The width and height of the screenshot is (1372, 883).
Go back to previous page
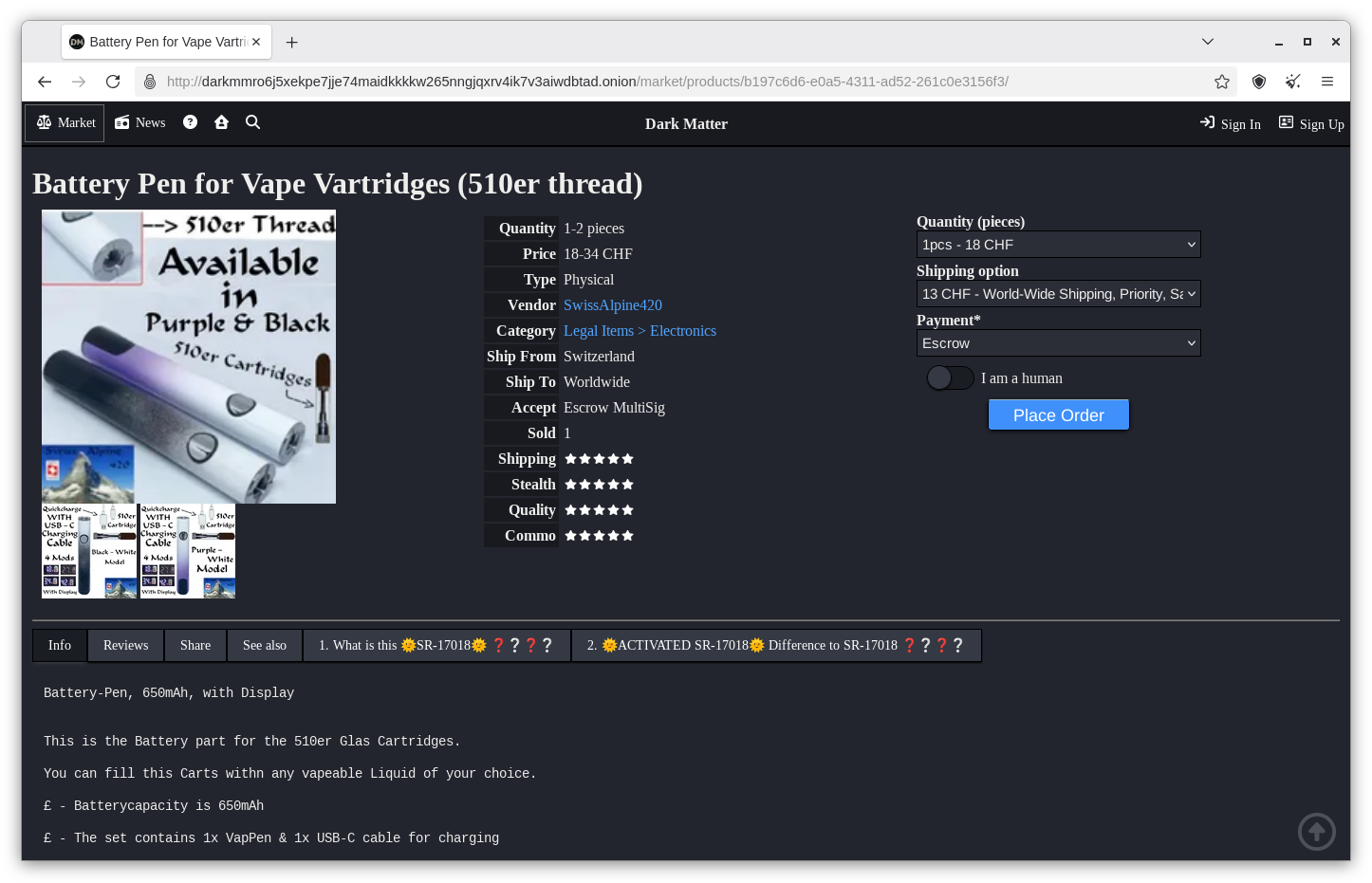coord(45,82)
